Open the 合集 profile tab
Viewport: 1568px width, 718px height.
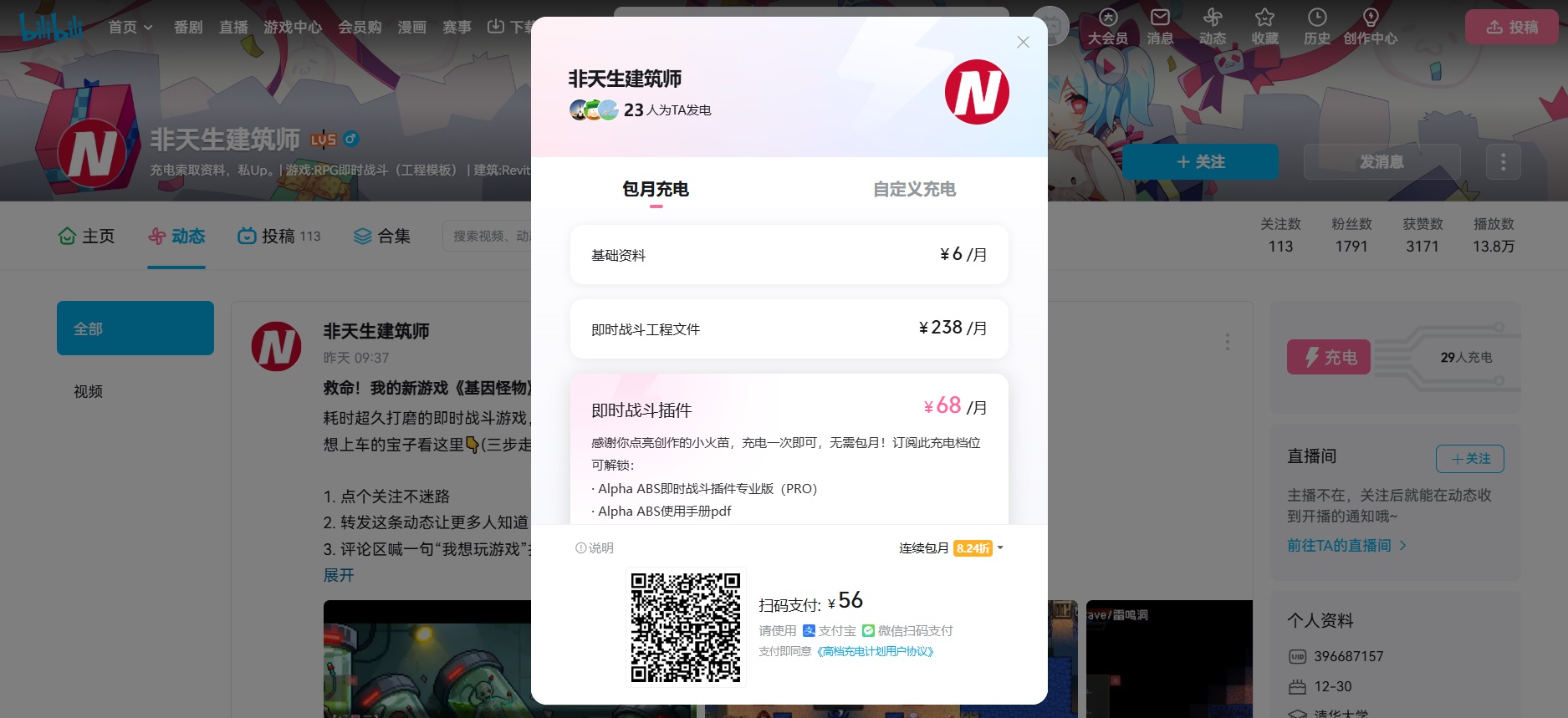381,237
